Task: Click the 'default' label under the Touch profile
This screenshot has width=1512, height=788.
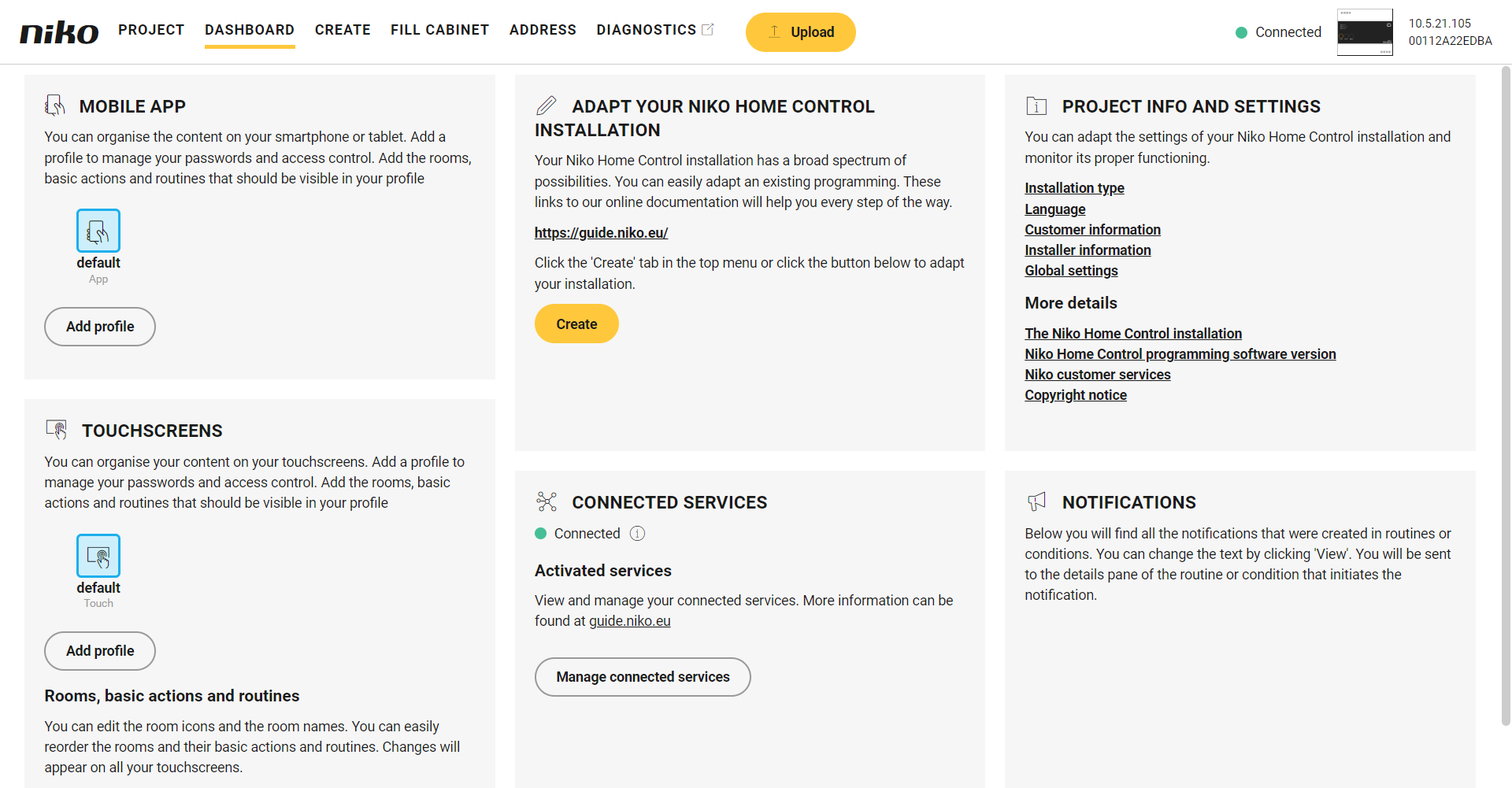Action: [98, 588]
